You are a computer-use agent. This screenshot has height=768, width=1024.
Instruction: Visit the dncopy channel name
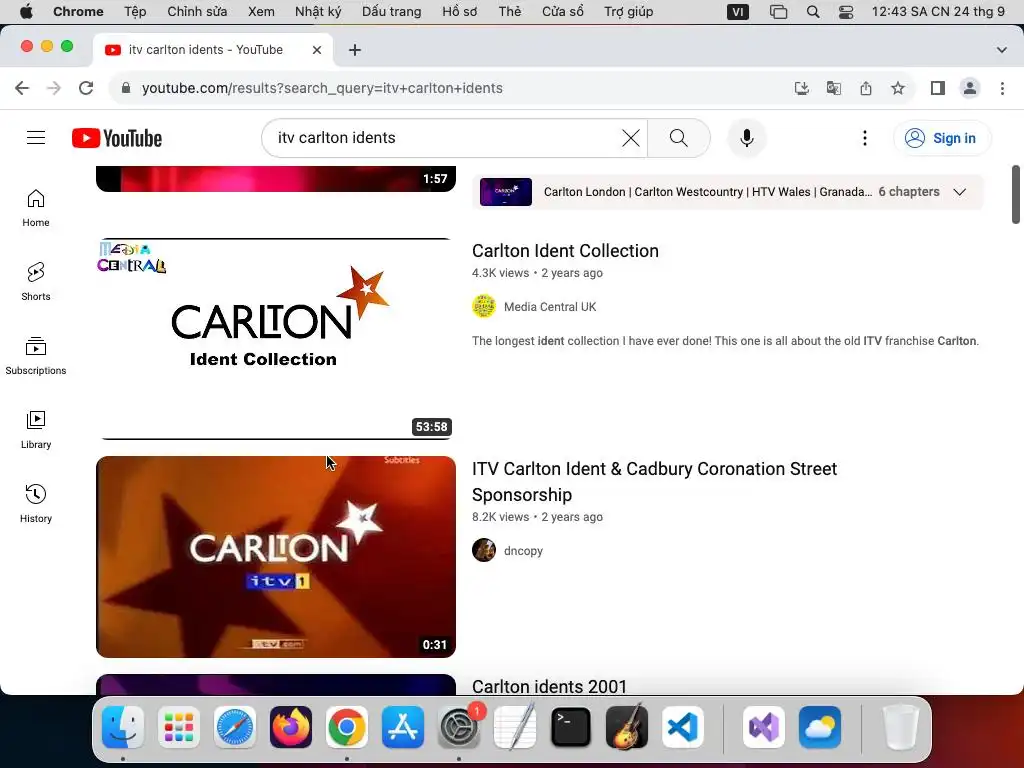[x=523, y=551]
